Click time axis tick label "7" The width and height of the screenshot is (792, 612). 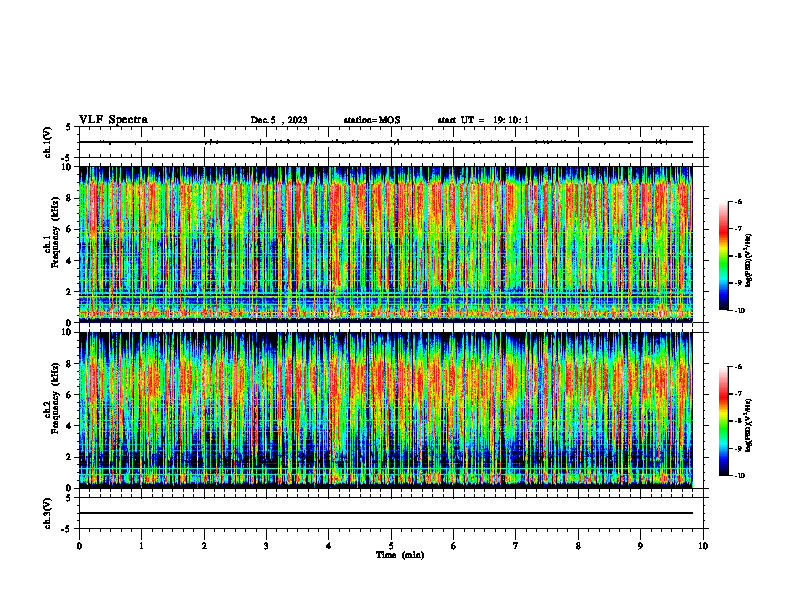pos(516,546)
